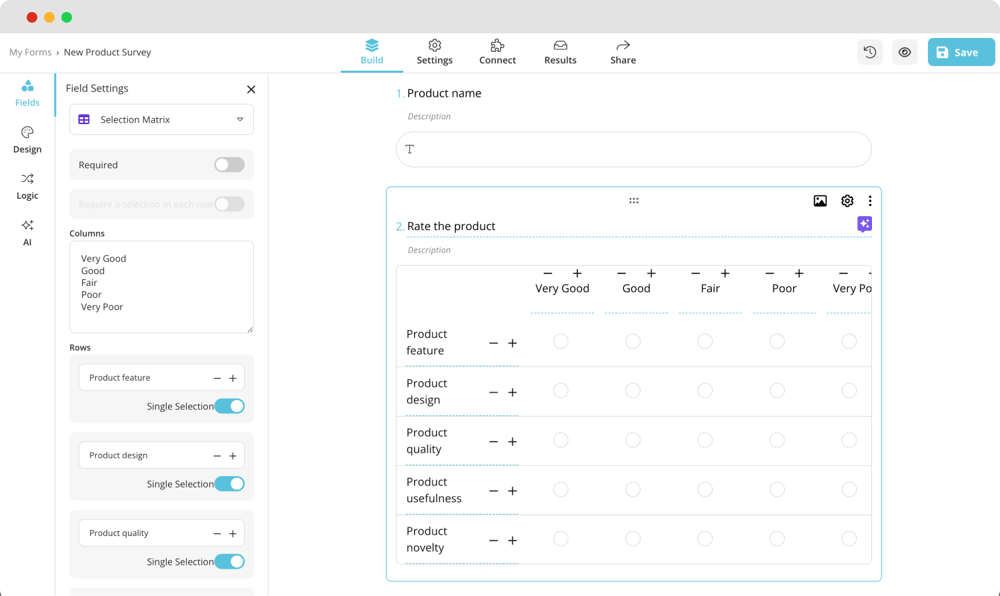Click the Product name text input

click(633, 149)
